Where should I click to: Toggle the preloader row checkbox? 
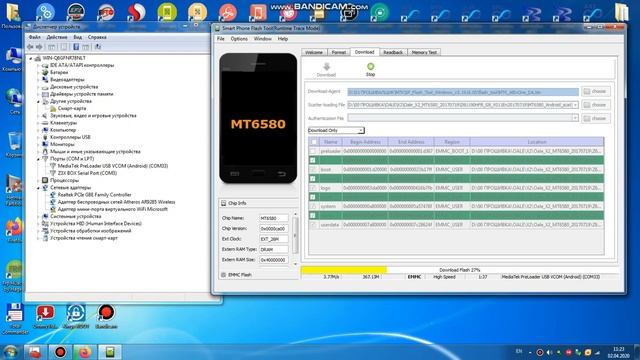click(313, 151)
